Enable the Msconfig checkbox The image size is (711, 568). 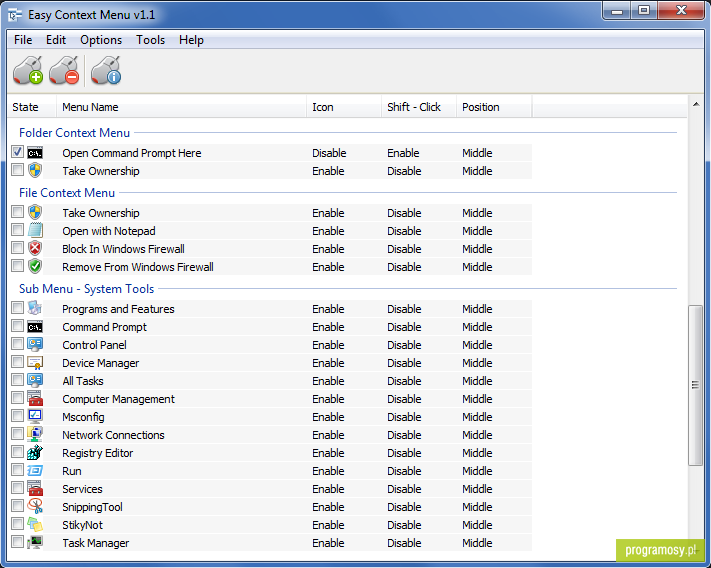pyautogui.click(x=17, y=416)
